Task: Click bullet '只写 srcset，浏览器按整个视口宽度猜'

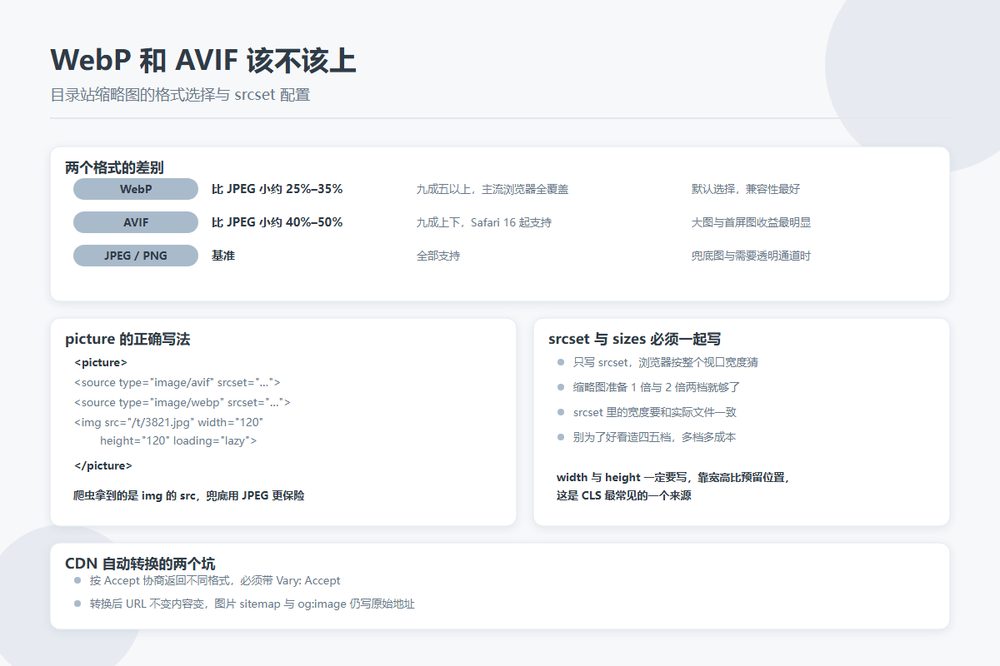Action: pyautogui.click(x=666, y=362)
